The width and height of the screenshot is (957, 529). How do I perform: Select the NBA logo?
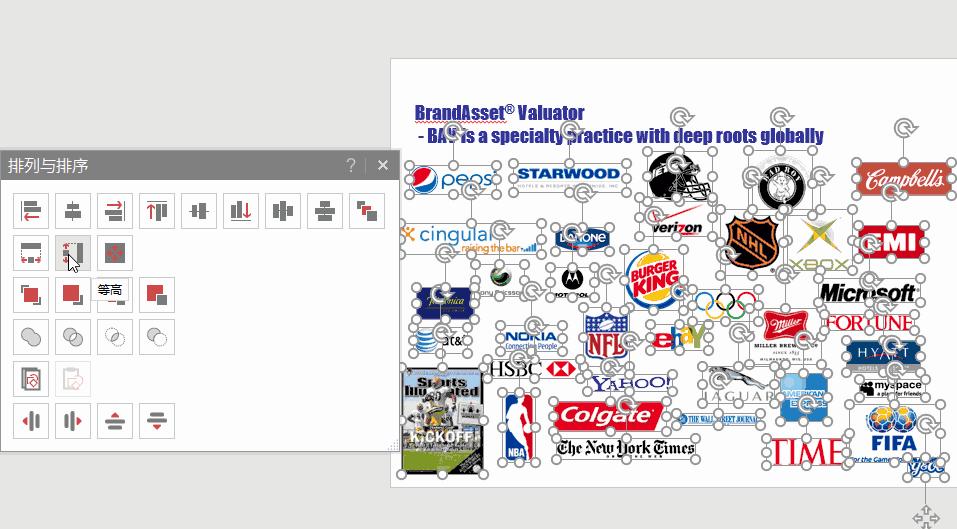519,427
